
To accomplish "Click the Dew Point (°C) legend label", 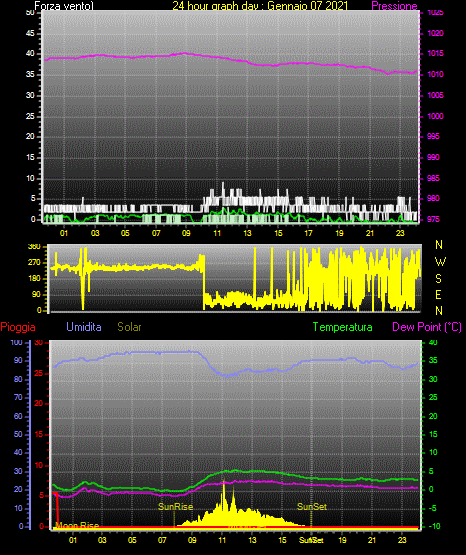I will [427, 327].
